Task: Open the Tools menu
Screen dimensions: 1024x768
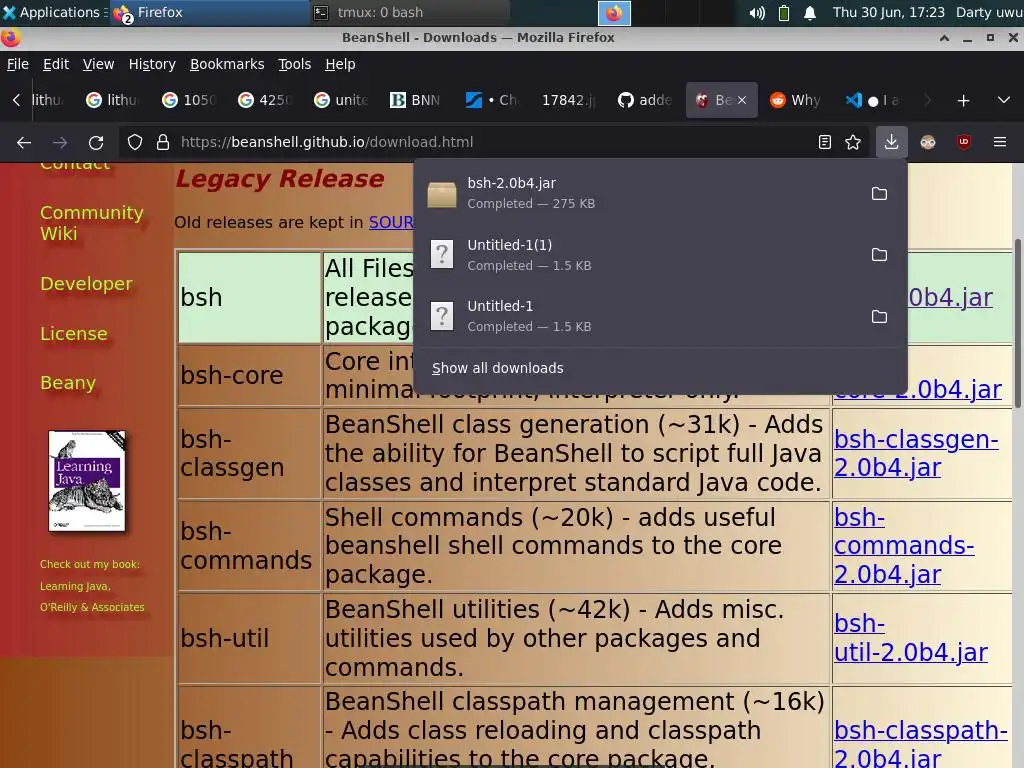Action: 295,64
